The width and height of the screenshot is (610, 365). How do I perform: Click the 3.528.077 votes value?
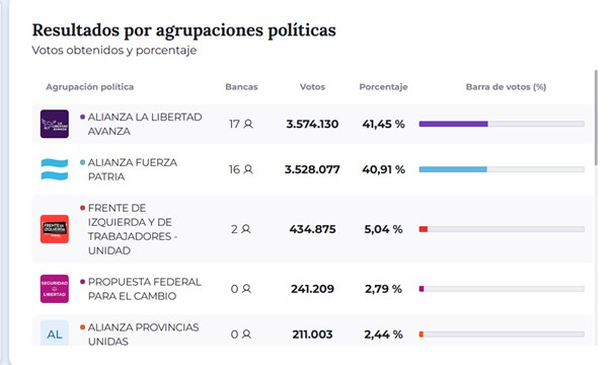(x=312, y=169)
